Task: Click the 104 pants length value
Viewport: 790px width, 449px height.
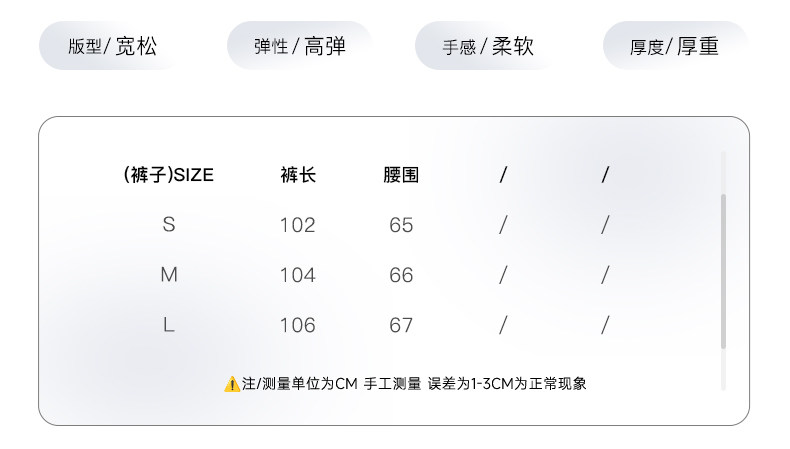Action: click(298, 275)
